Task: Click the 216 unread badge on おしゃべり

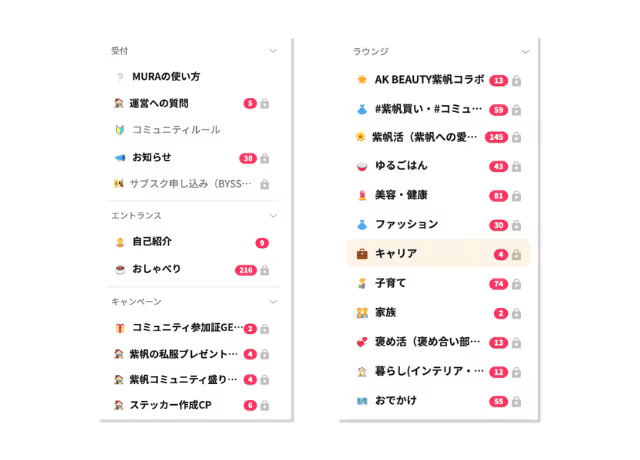Action: tap(246, 270)
